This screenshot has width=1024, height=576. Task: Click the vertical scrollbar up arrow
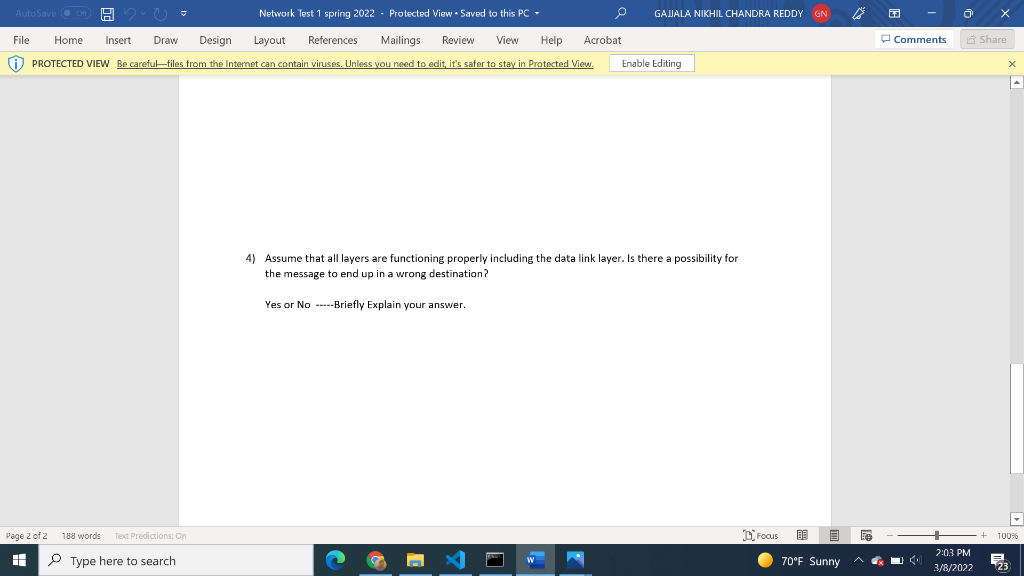click(x=1016, y=82)
